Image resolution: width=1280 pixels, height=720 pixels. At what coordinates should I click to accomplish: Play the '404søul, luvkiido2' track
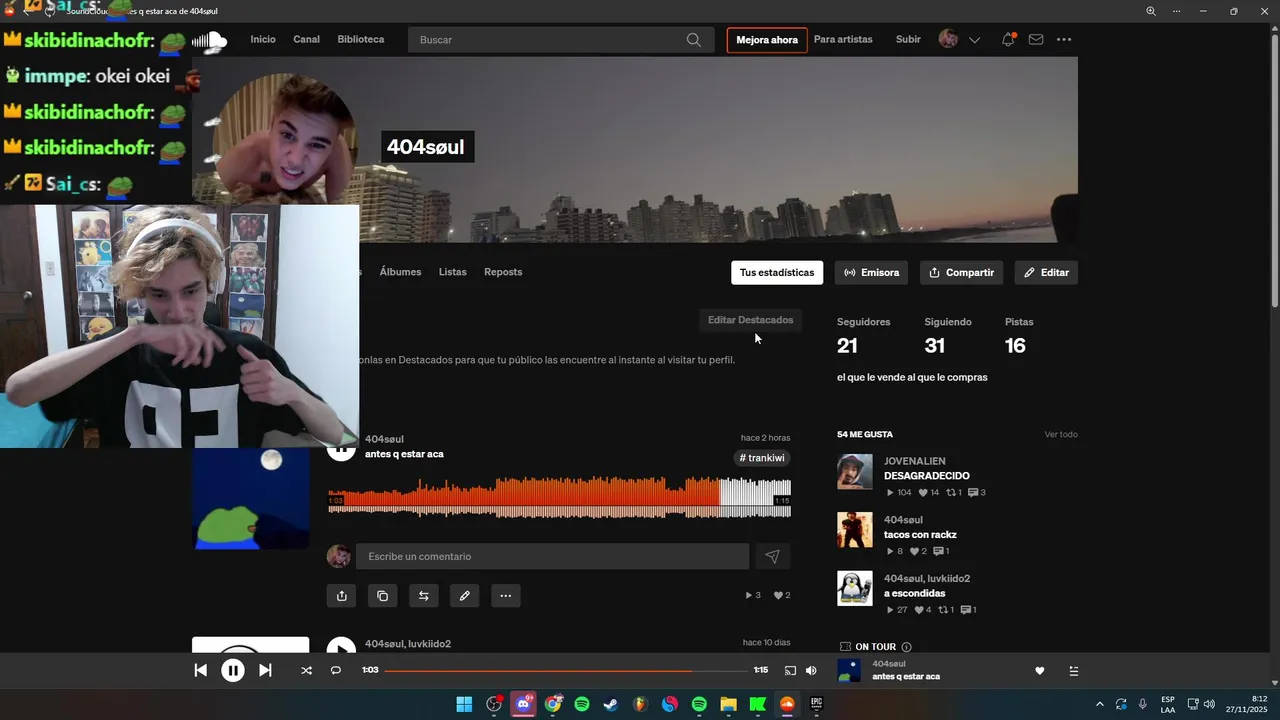pos(341,649)
